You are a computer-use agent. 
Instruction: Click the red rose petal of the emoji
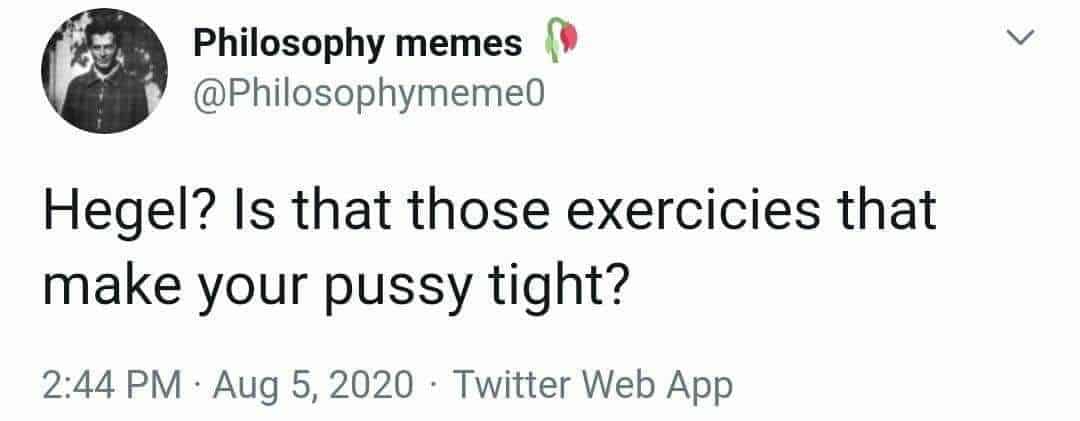coord(568,37)
